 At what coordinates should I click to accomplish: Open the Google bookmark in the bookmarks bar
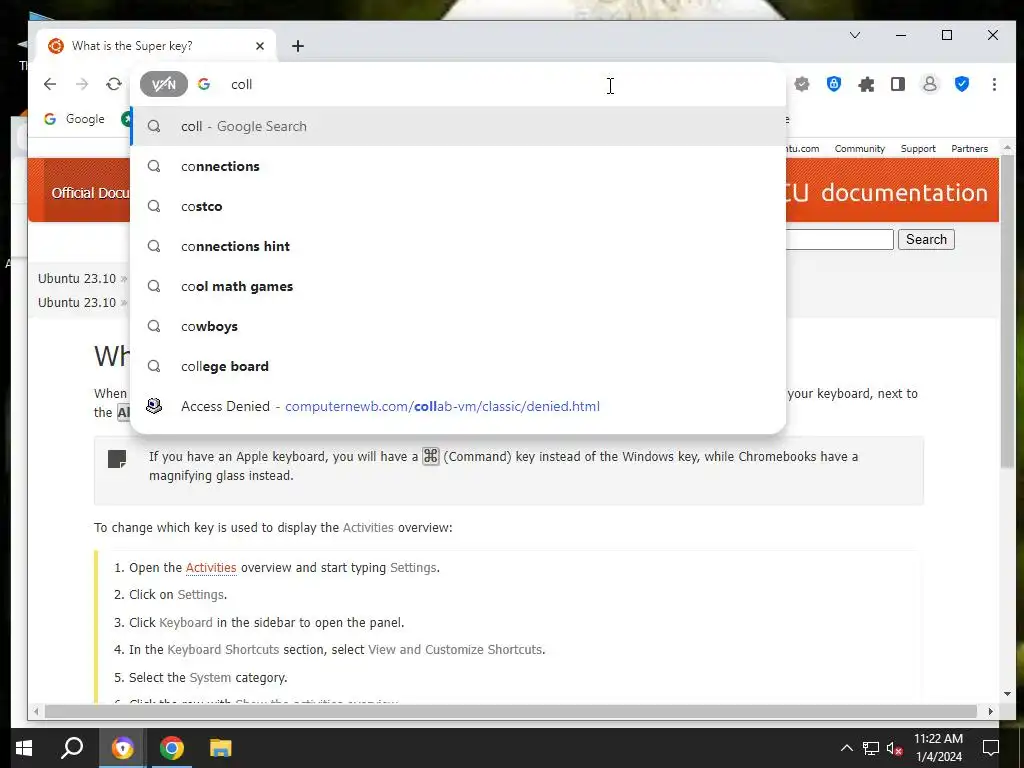(x=74, y=119)
